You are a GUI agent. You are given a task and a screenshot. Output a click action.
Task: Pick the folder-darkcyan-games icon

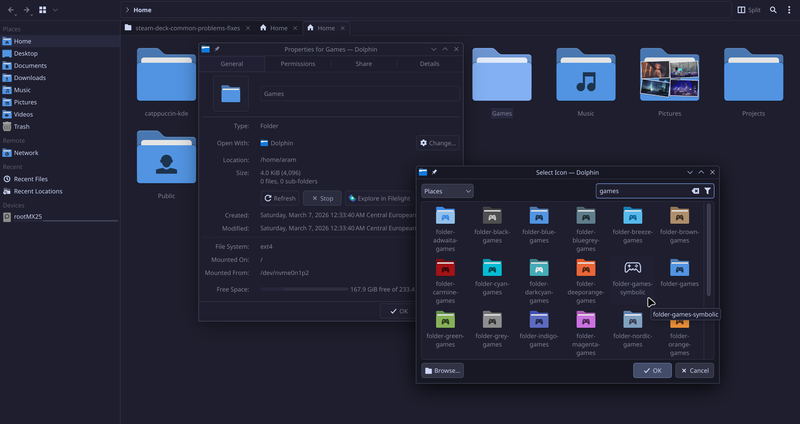(x=539, y=268)
